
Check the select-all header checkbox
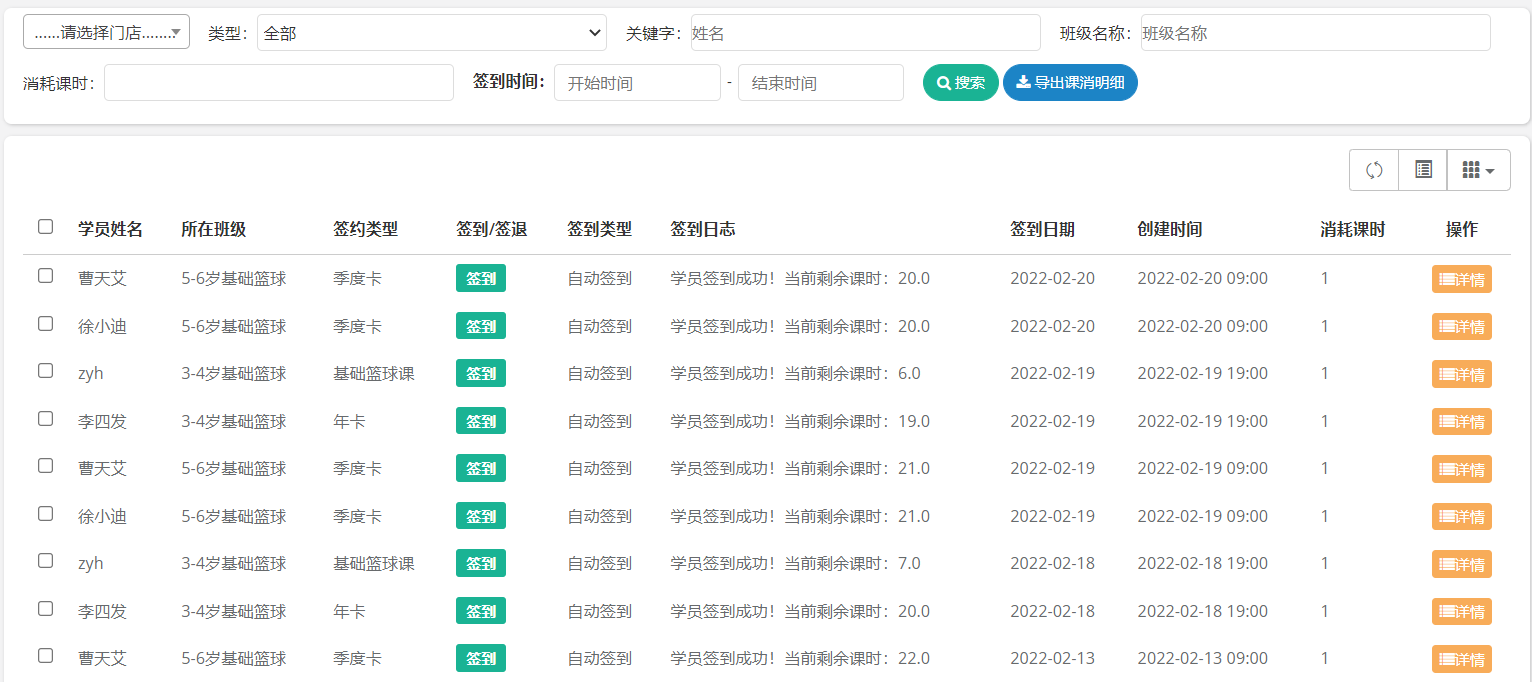pyautogui.click(x=45, y=227)
